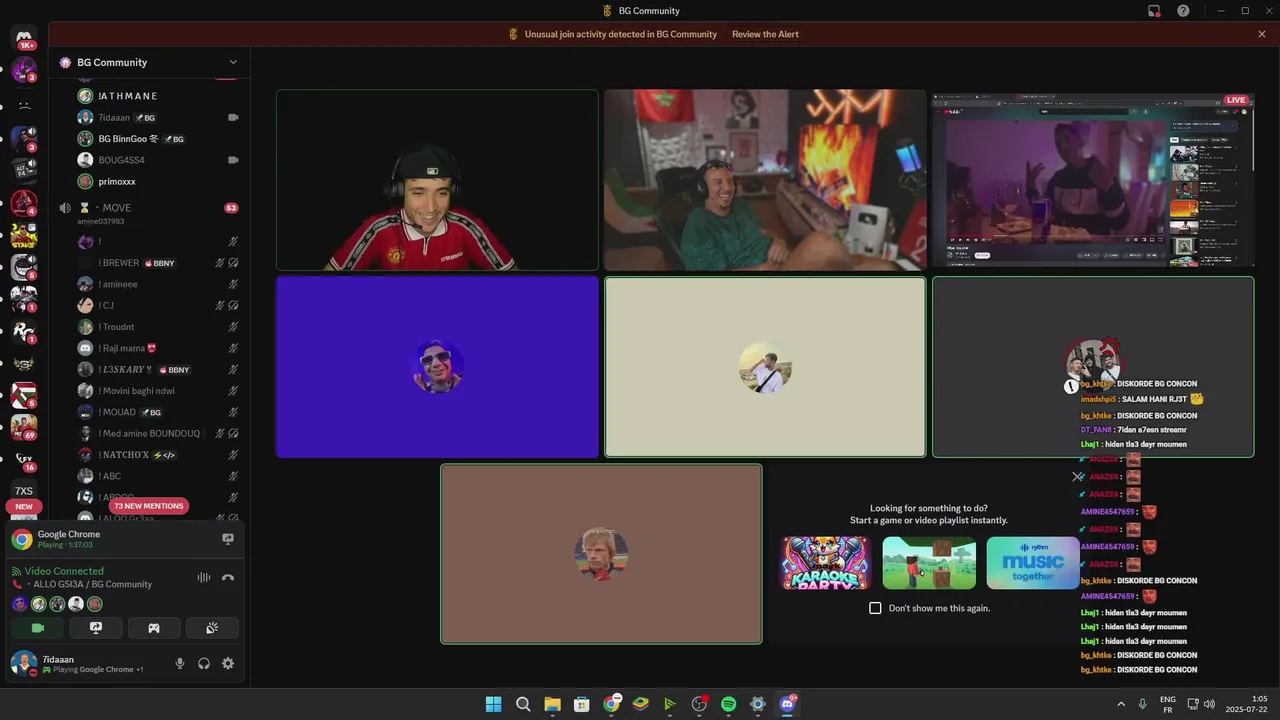Click Review the Alert link
1280x720 pixels.
765,34
